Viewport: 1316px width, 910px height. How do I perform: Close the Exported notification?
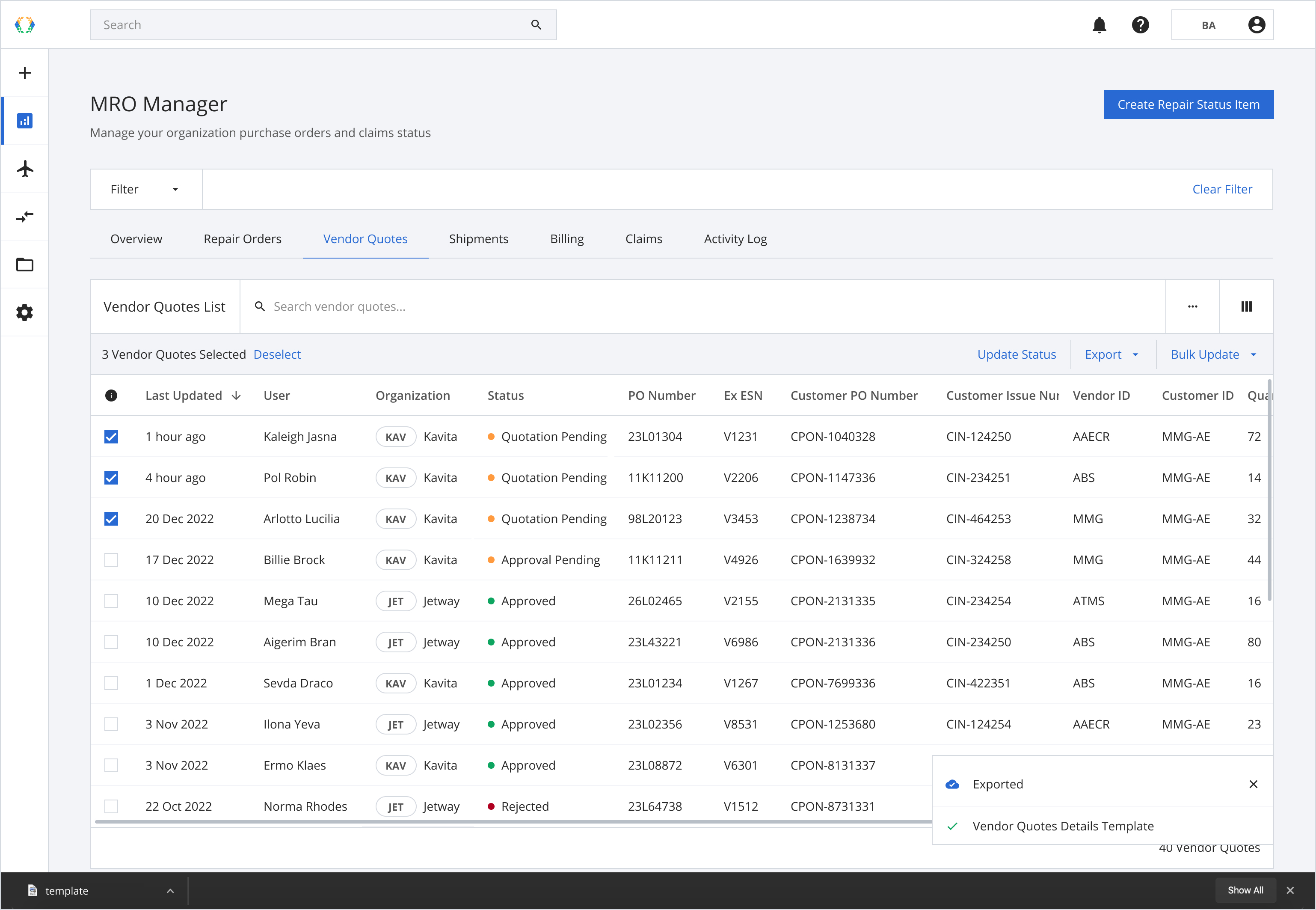[1253, 785]
